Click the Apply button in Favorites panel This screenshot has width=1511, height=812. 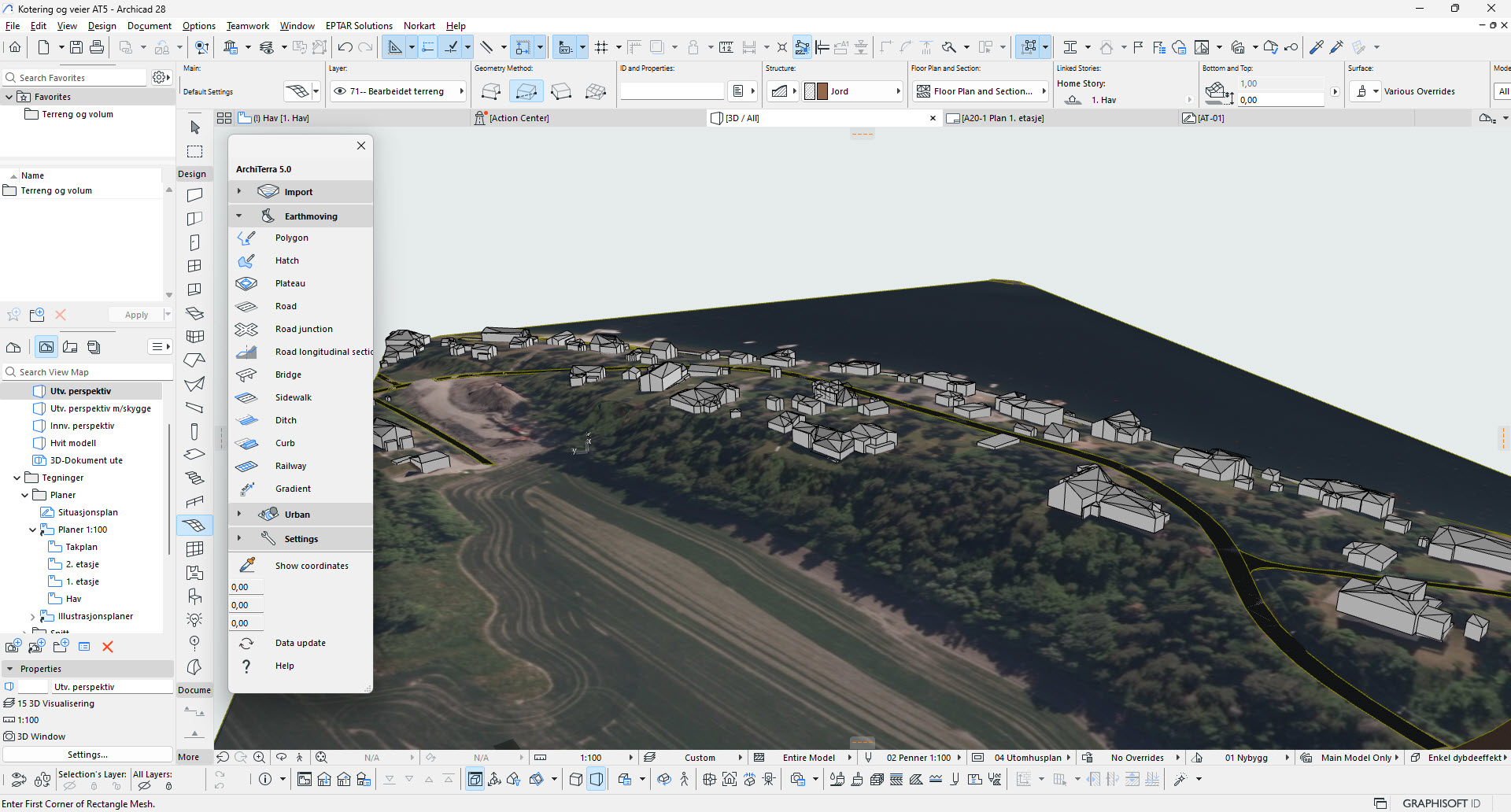pyautogui.click(x=135, y=314)
